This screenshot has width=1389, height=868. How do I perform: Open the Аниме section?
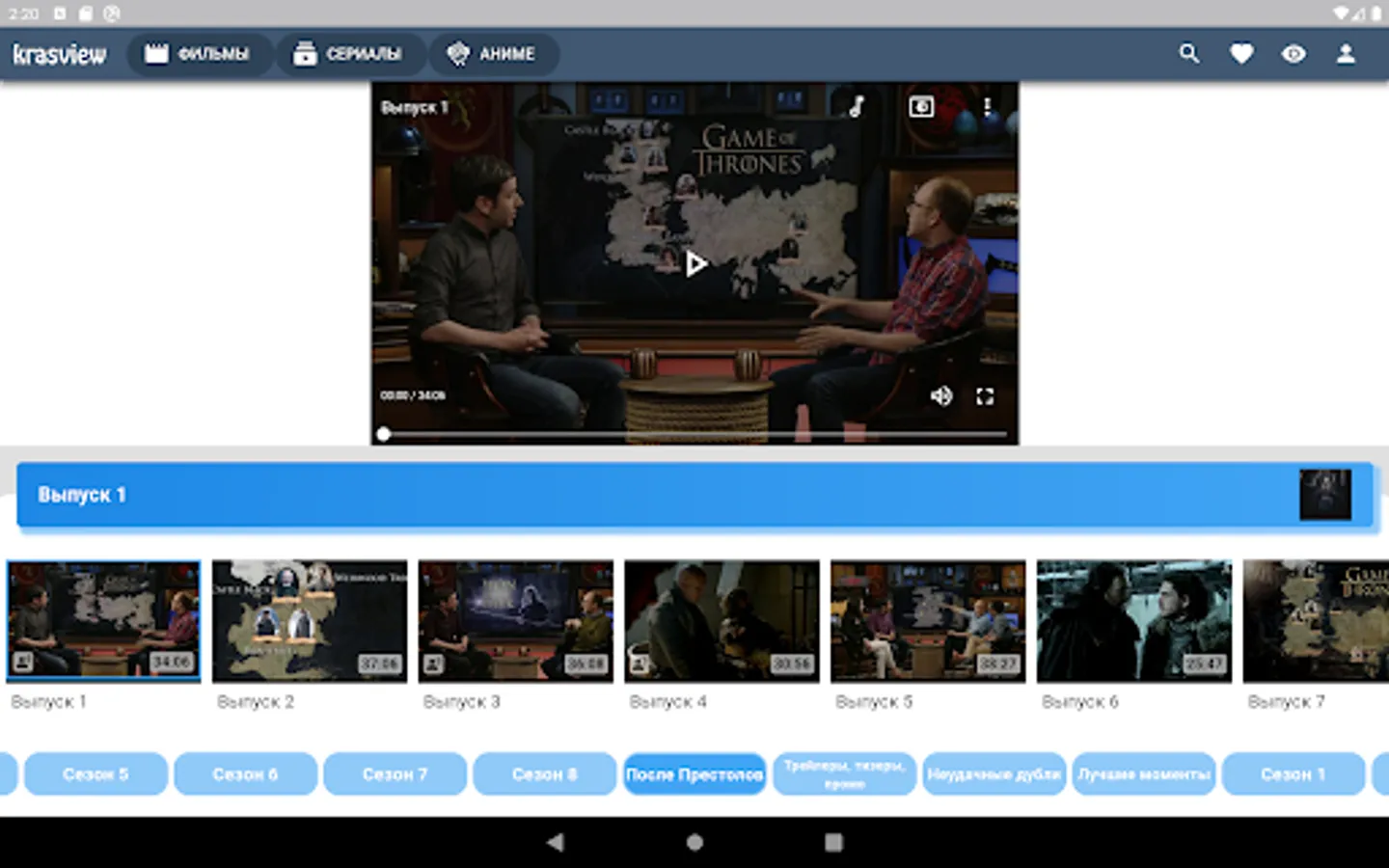coord(492,54)
